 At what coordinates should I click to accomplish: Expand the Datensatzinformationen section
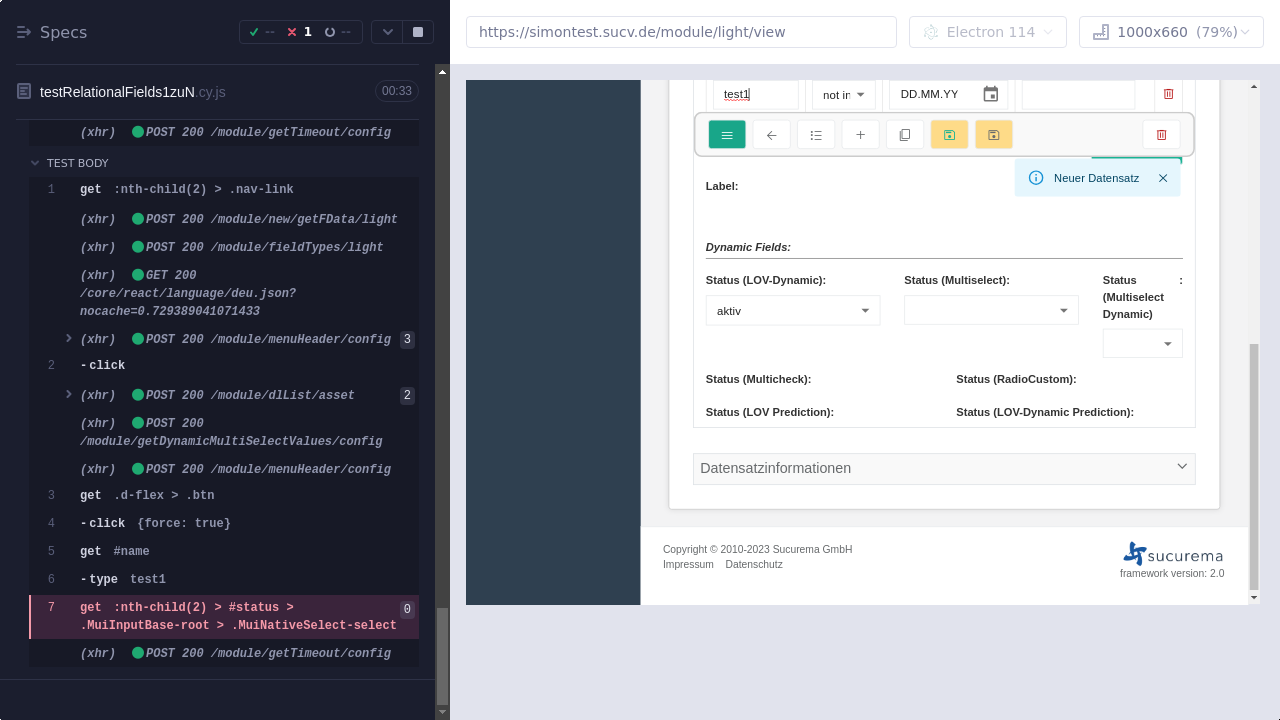tap(943, 468)
